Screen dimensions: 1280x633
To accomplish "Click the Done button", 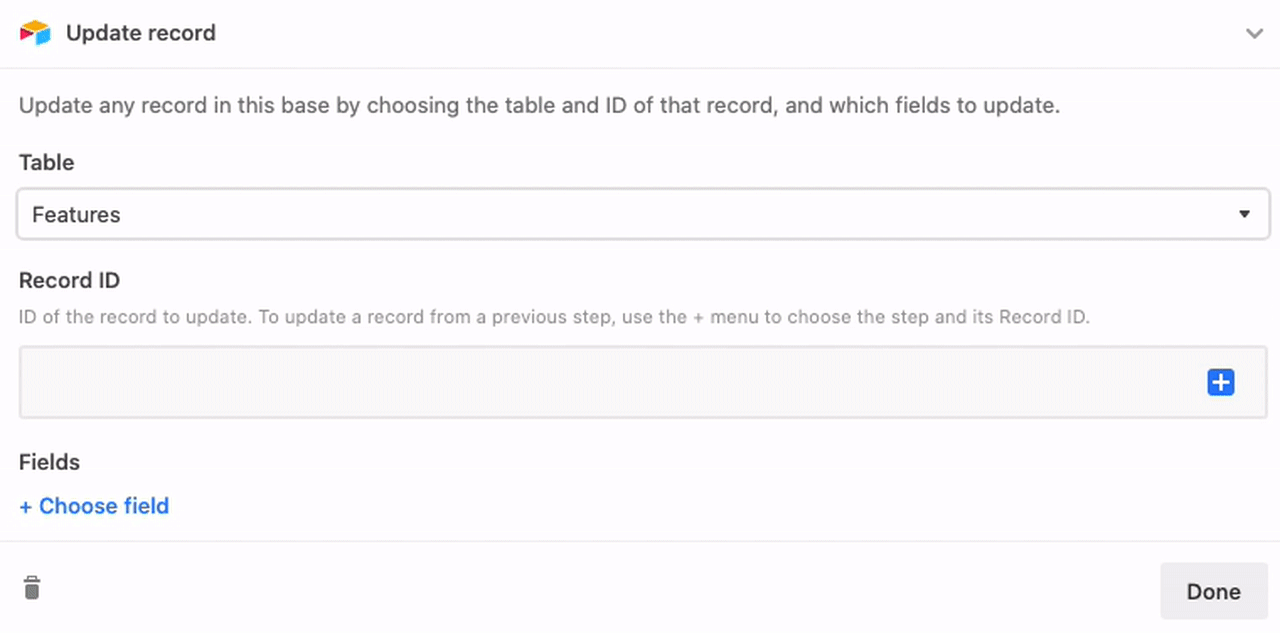I will pos(1213,591).
